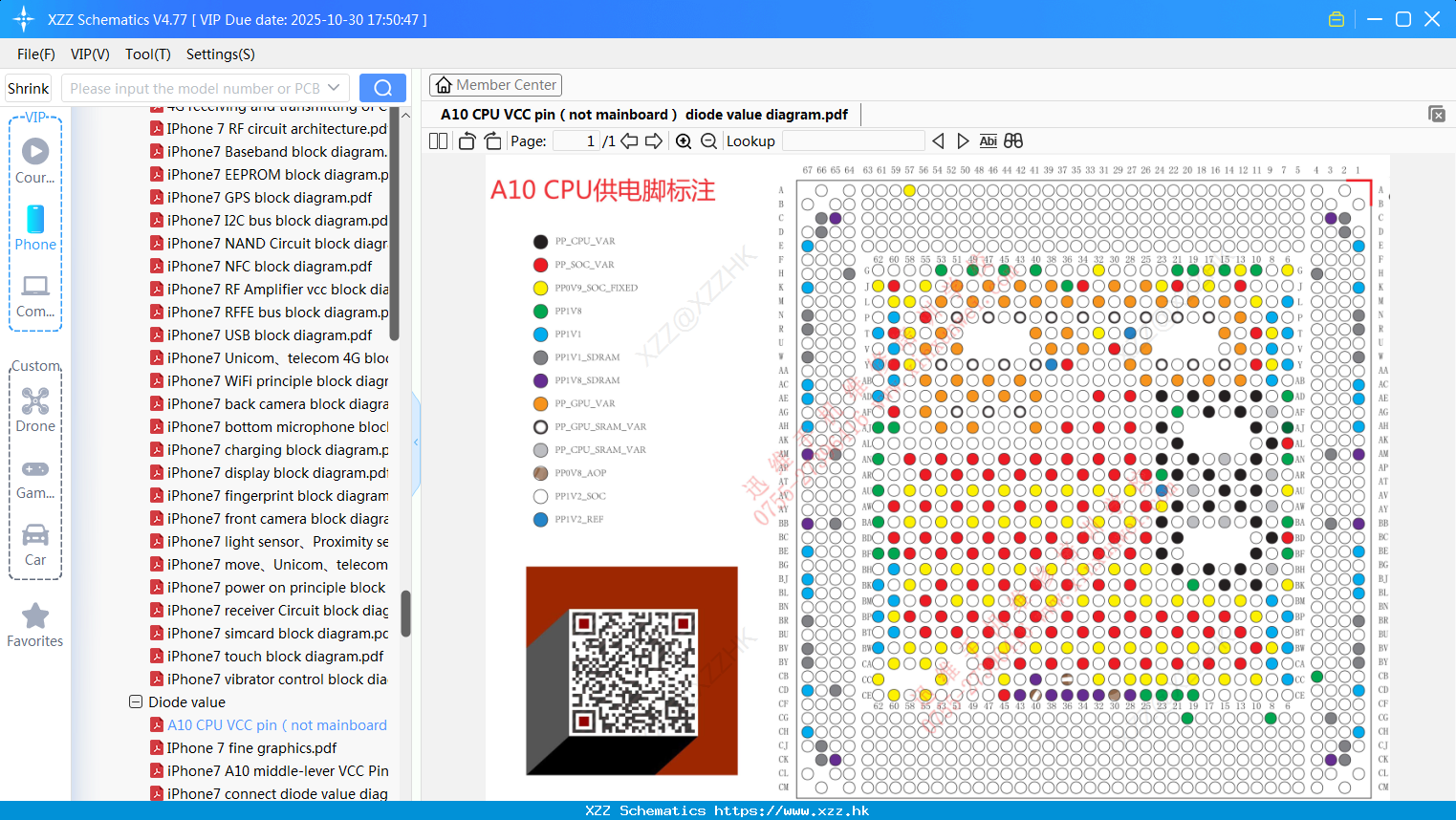Screen dimensions: 1456x820
Task: Go to the previous page arrow
Action: 629,141
